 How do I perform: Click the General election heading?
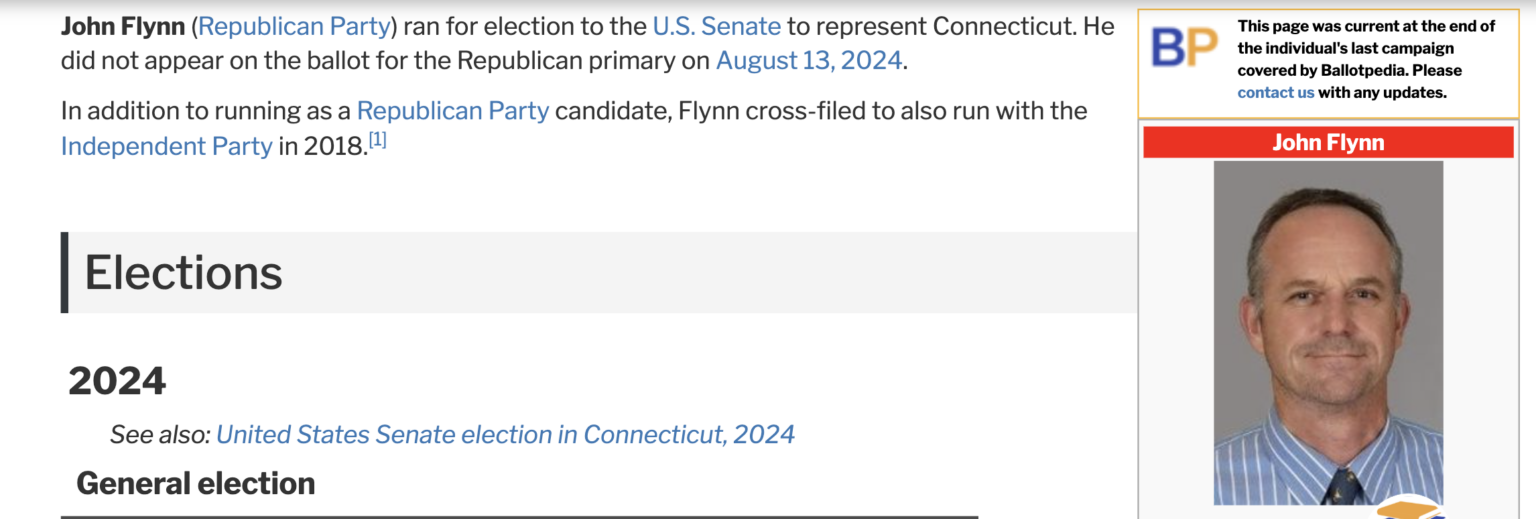195,483
